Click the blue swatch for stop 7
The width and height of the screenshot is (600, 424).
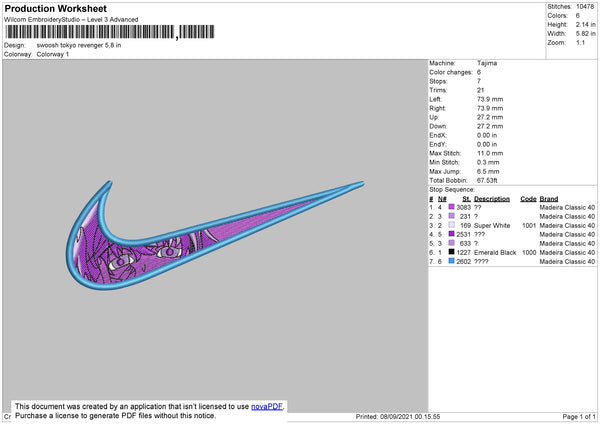452,261
